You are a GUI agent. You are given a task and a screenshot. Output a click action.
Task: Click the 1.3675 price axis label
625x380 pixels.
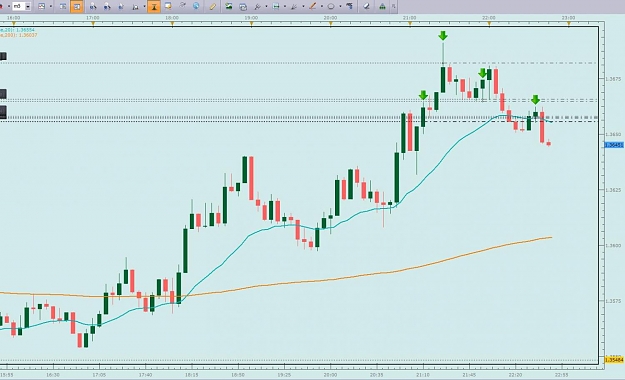pyautogui.click(x=613, y=79)
